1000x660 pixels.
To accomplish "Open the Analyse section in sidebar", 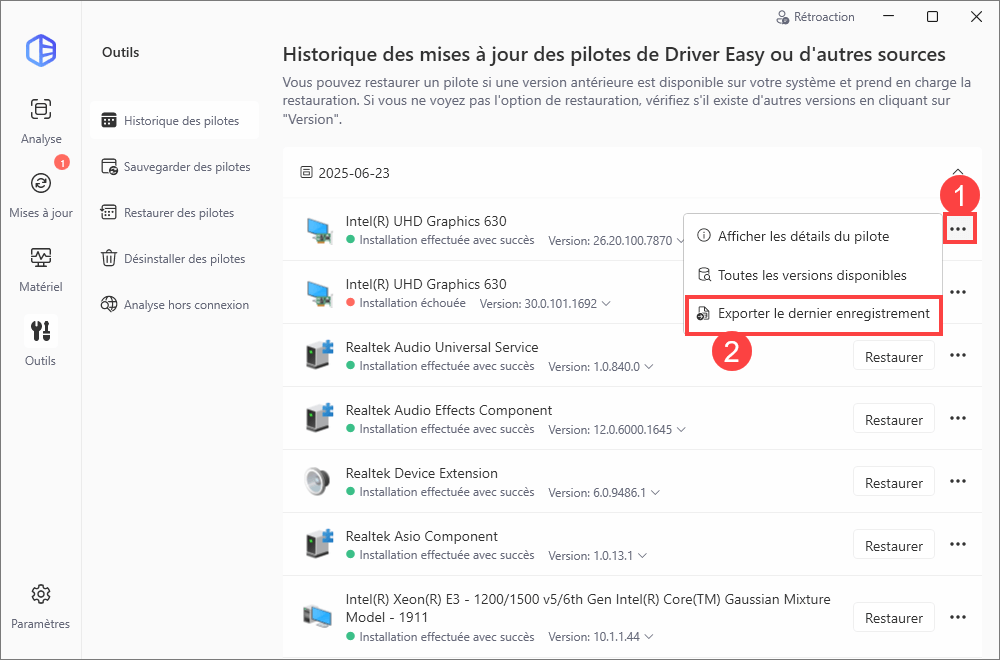I will (x=41, y=121).
